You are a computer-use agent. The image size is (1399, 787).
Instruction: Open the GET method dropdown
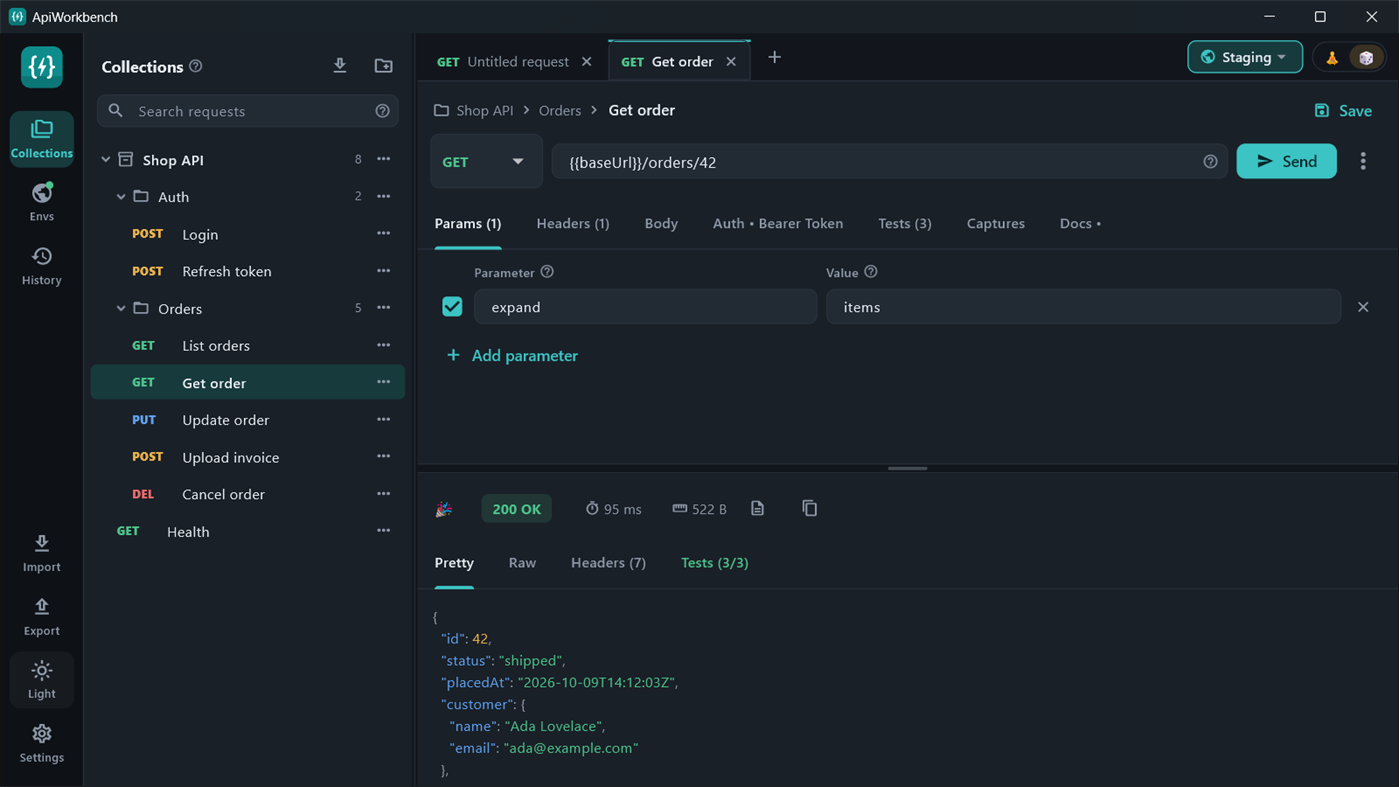(486, 162)
